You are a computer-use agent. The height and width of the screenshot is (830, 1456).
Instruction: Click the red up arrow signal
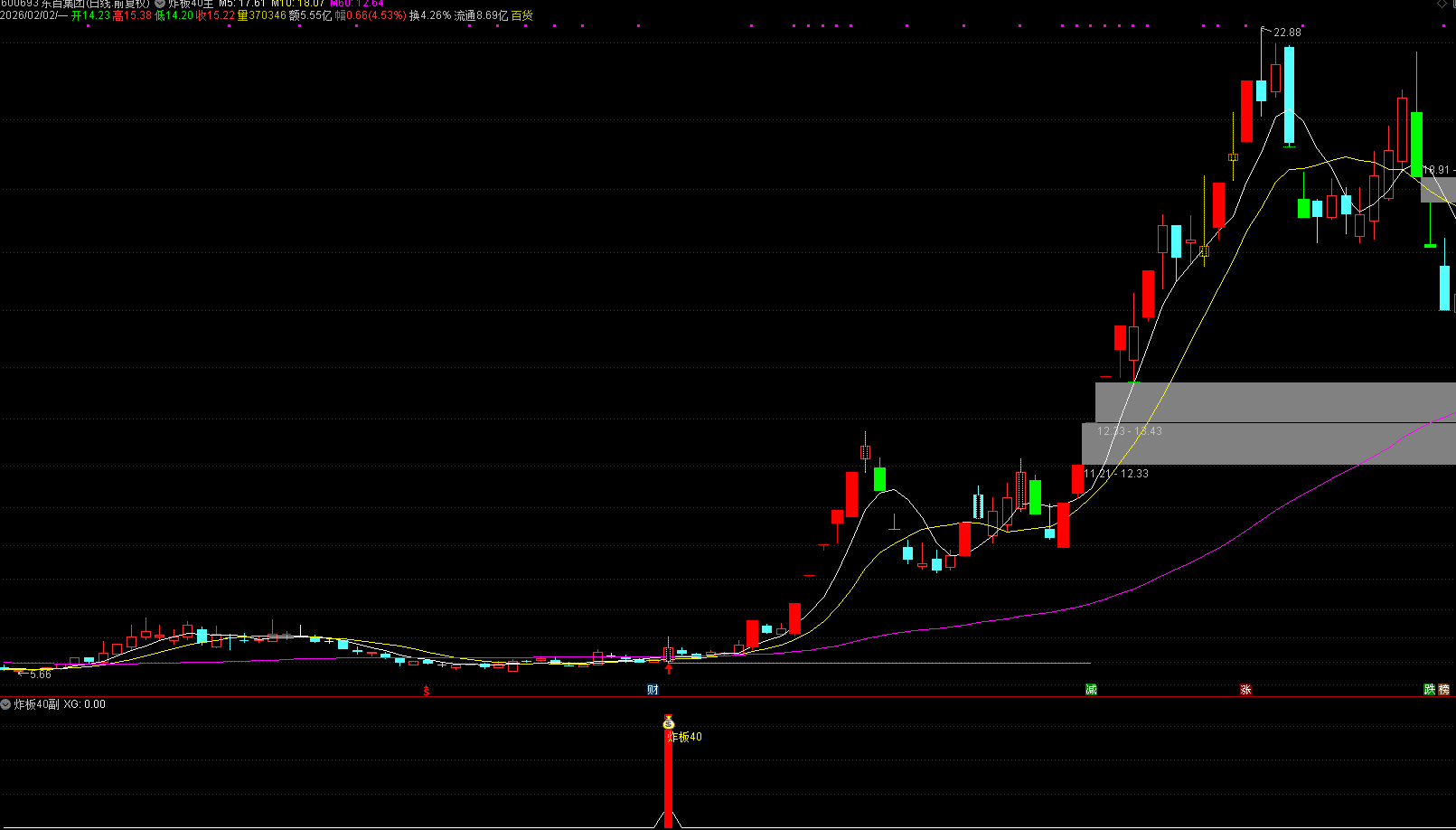click(x=669, y=669)
